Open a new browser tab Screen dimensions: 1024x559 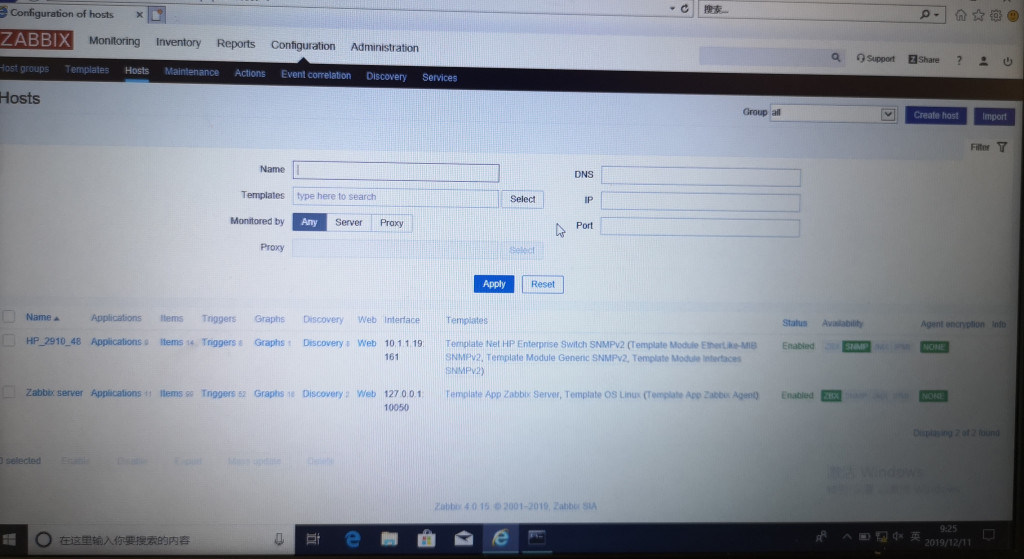(x=157, y=14)
